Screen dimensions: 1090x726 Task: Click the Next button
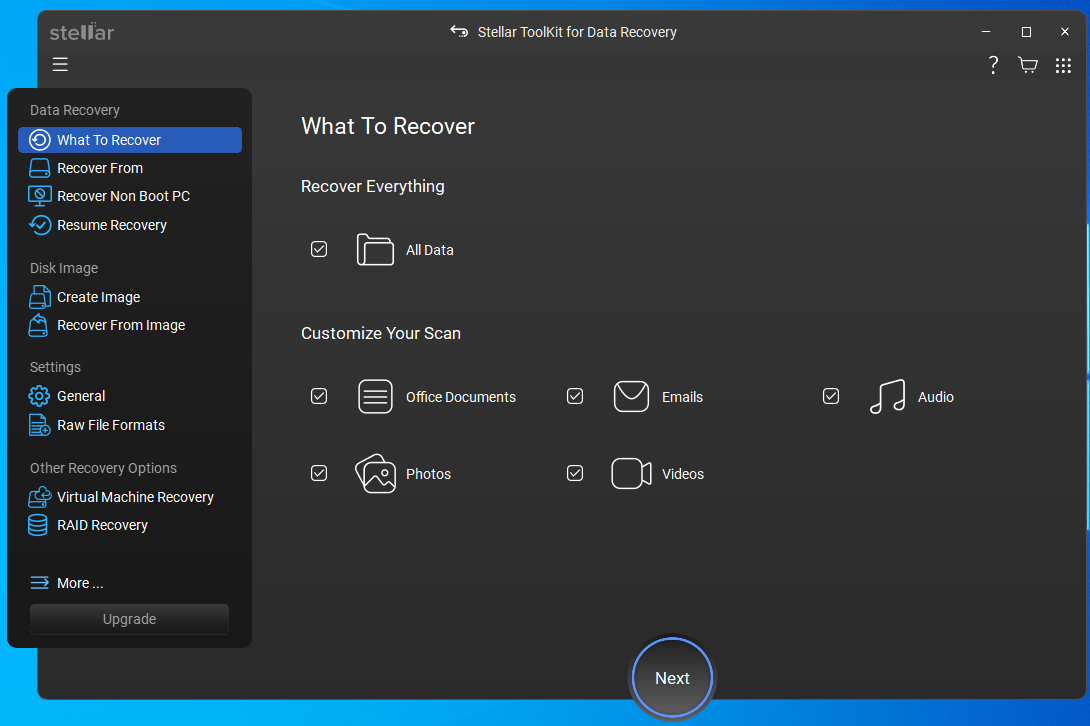(x=672, y=678)
